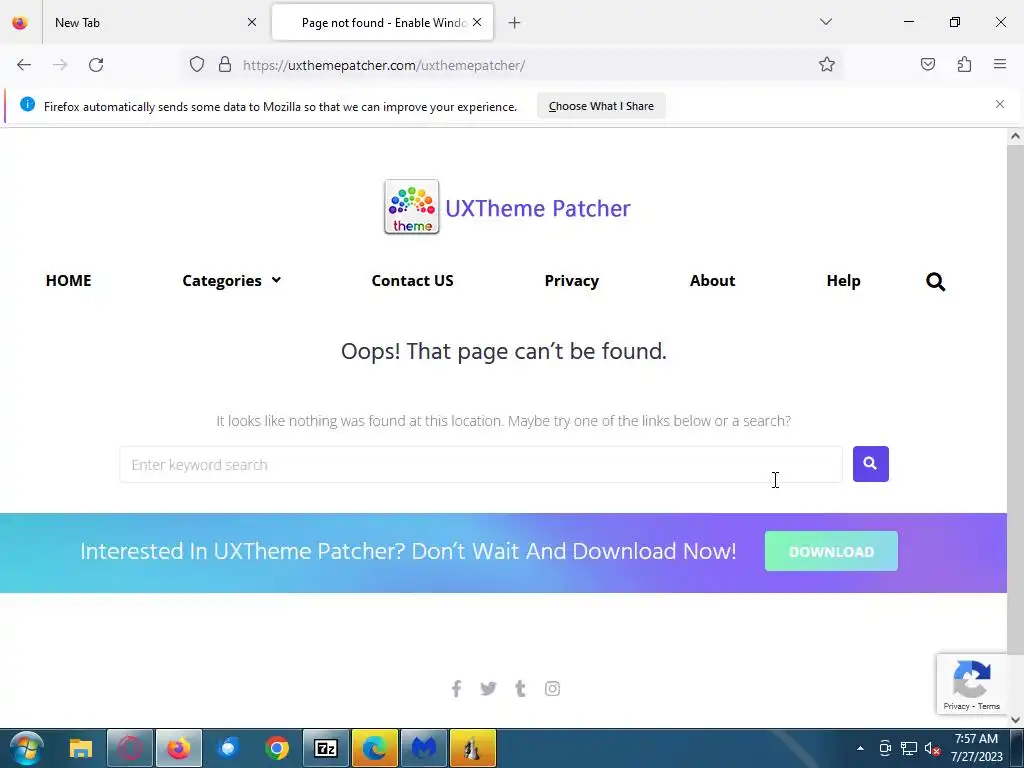Open the Tumblr social icon
1024x768 pixels.
pos(520,688)
